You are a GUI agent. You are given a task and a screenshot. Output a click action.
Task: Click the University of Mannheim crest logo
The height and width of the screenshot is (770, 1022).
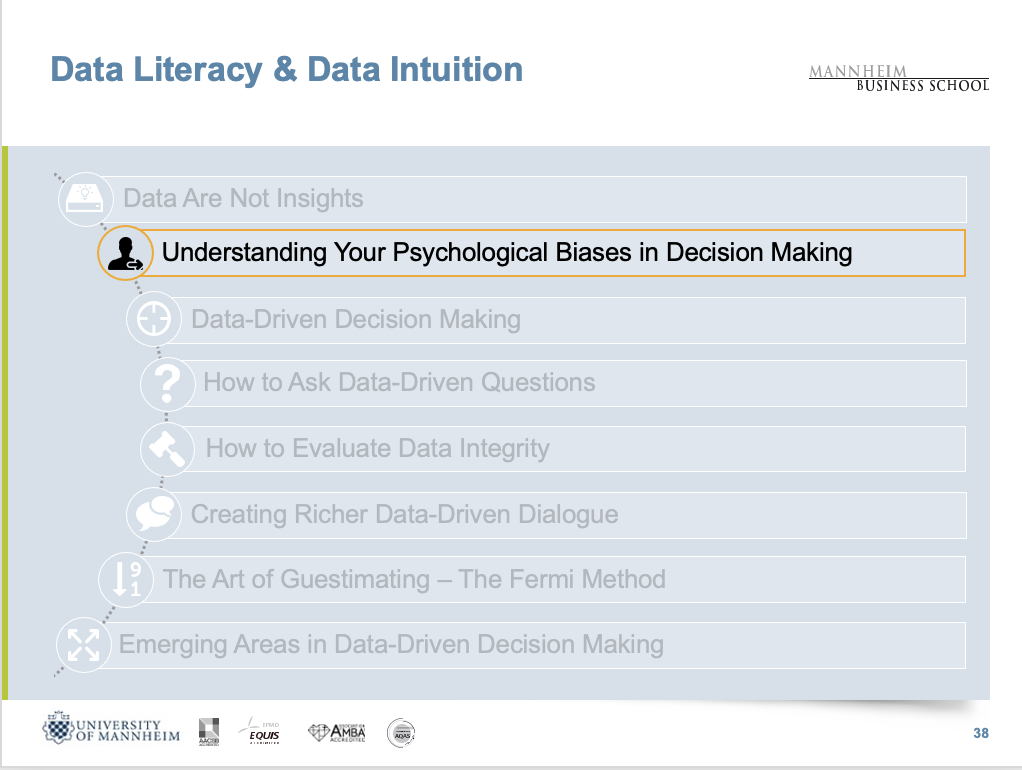click(111, 730)
